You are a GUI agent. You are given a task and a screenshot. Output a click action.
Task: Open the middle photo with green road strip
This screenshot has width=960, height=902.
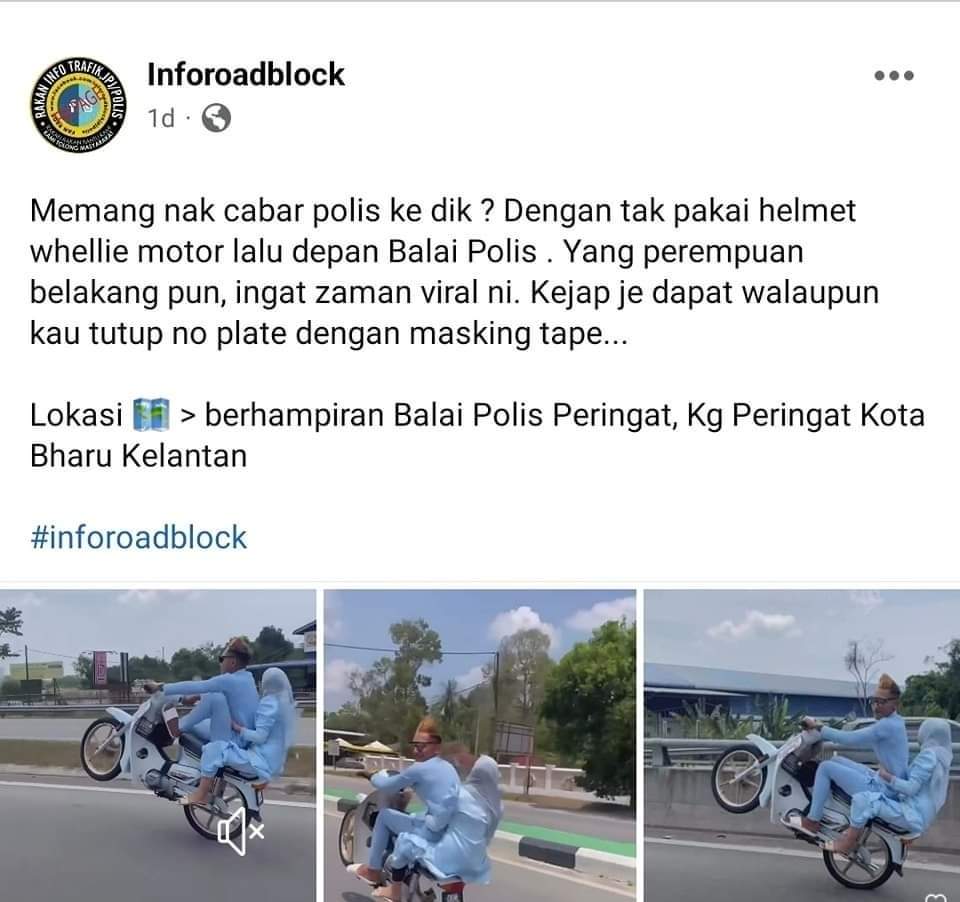480,745
